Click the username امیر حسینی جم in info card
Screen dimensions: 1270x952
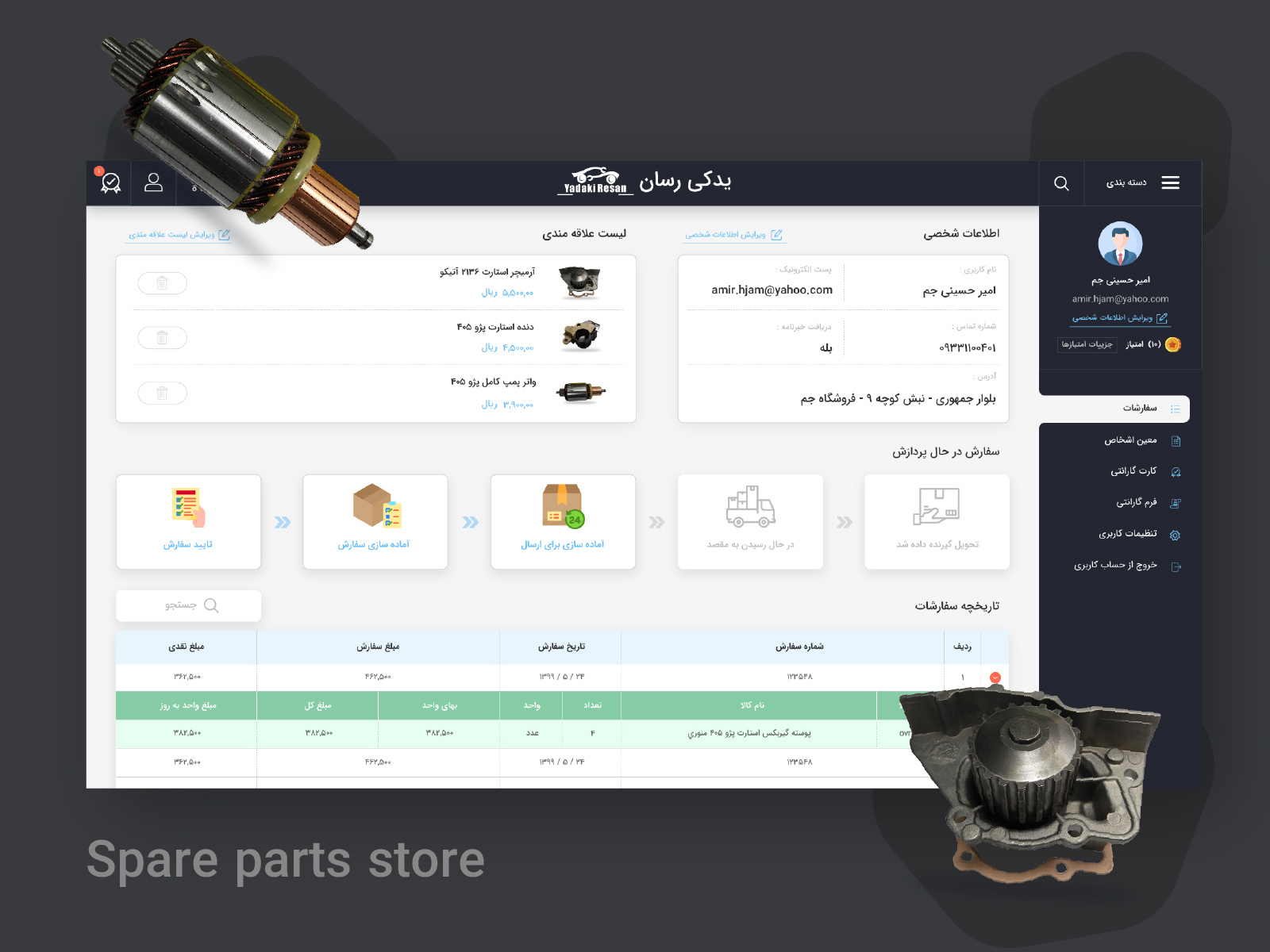(959, 290)
